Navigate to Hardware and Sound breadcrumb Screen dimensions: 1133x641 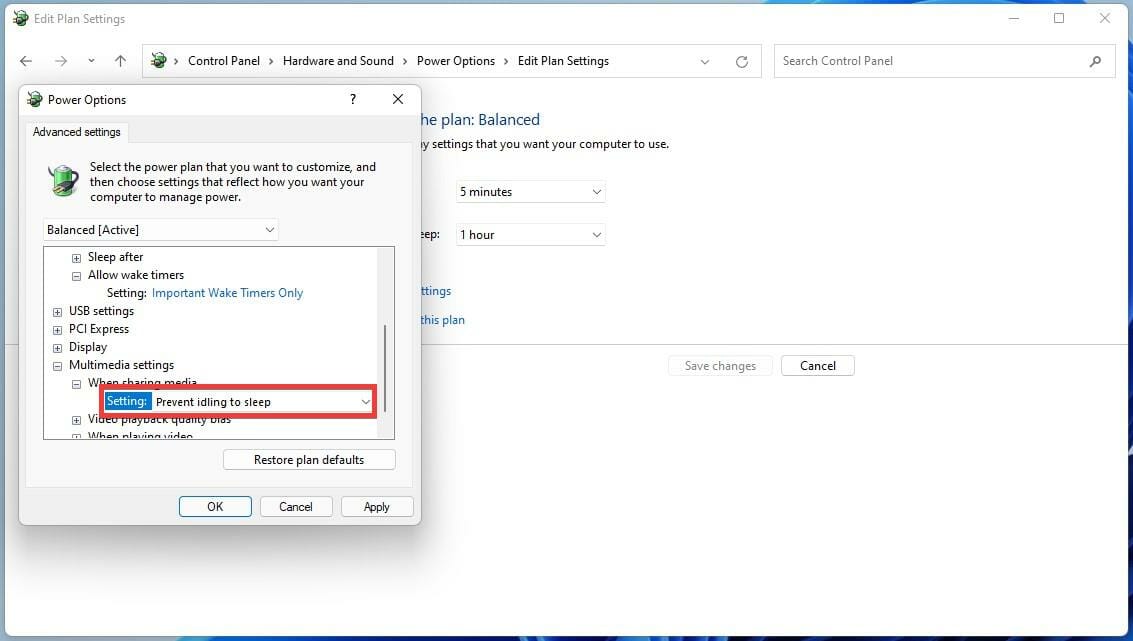click(x=338, y=60)
